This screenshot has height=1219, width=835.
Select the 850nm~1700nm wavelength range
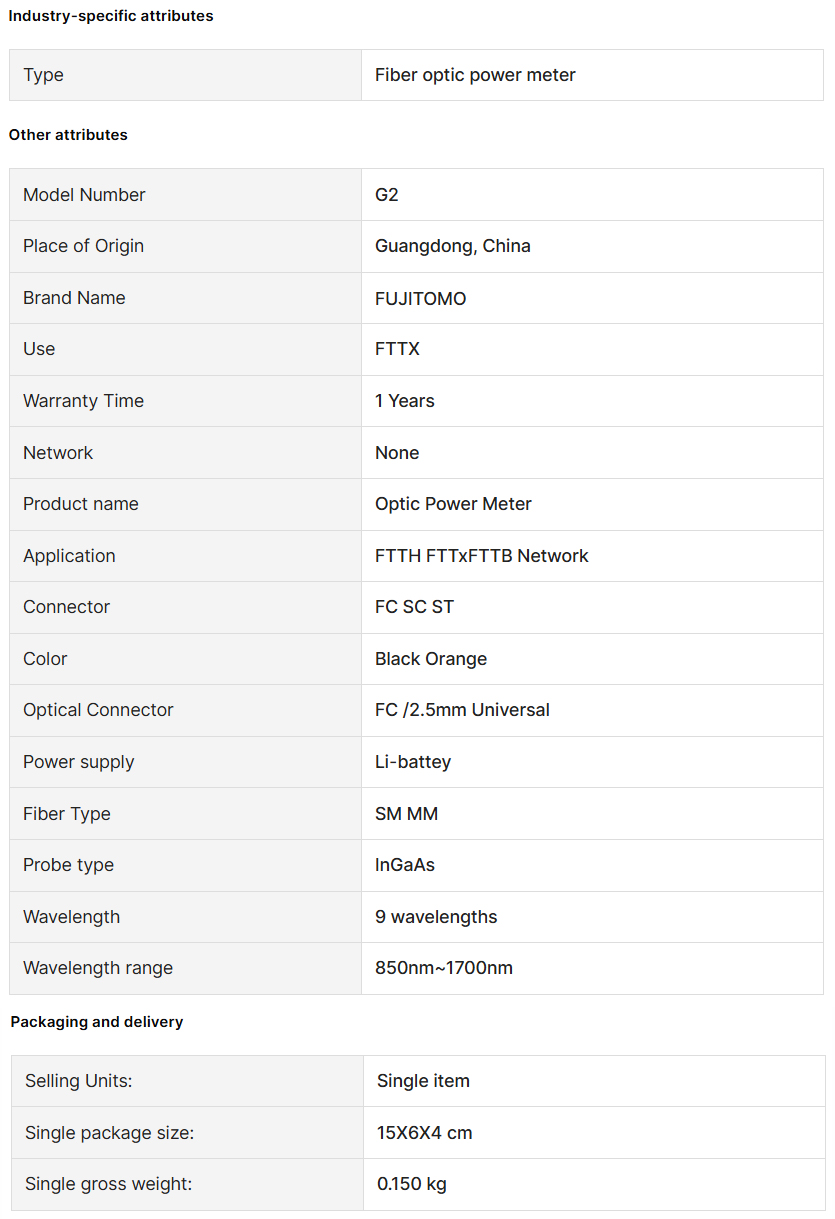point(444,968)
